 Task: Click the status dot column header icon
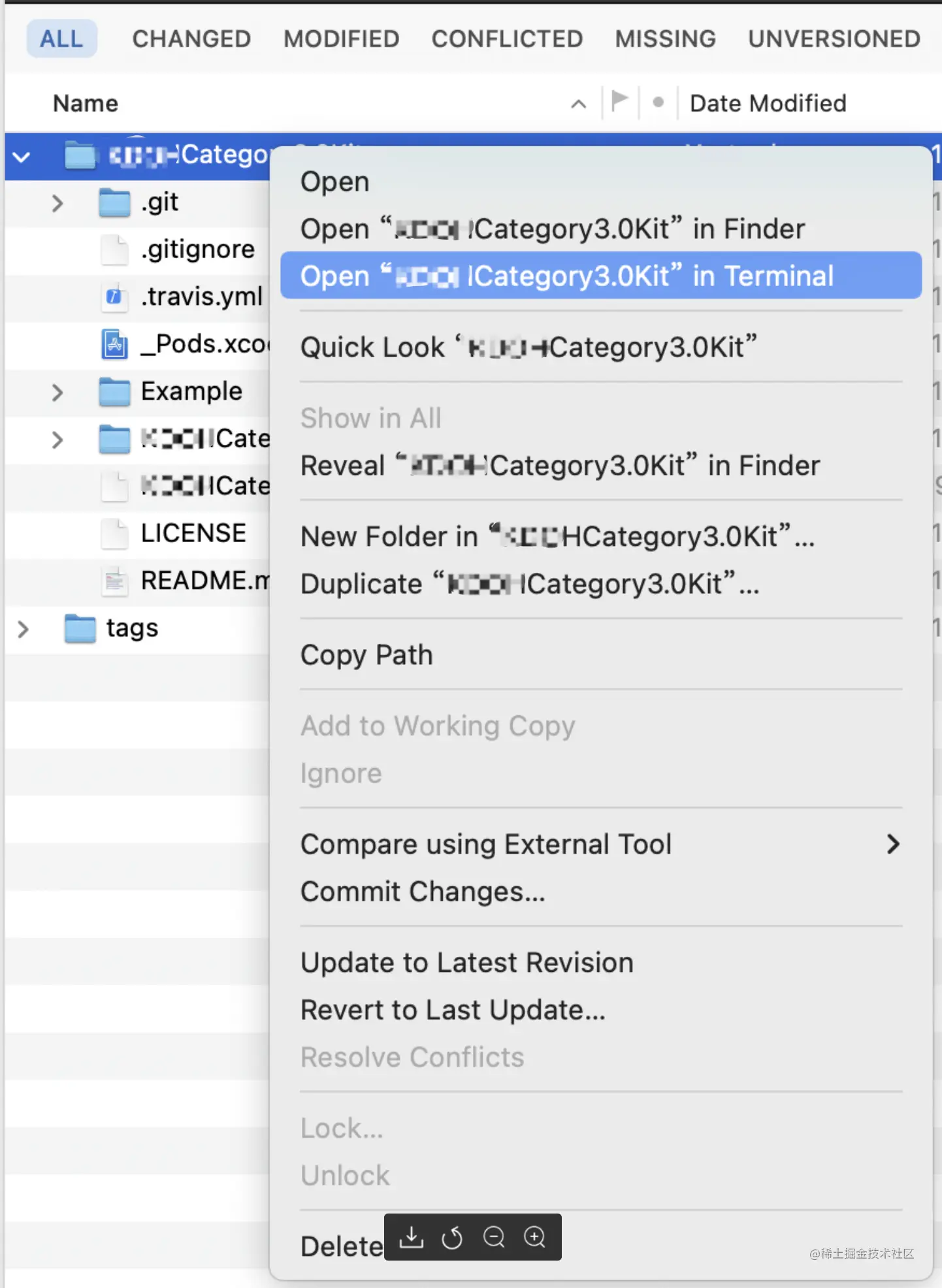pos(658,102)
